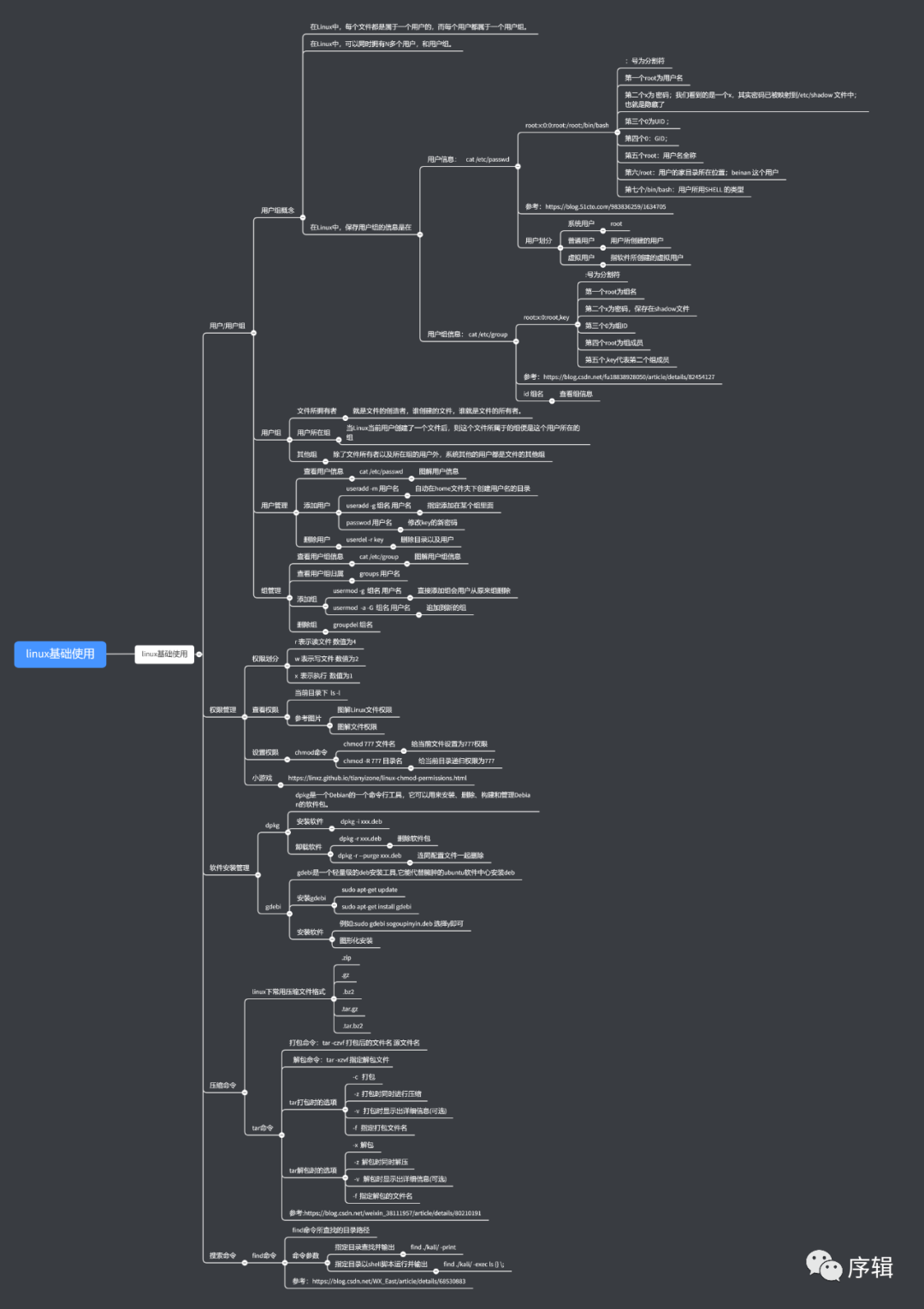Select the 搜索命令 node
The height and width of the screenshot is (1309, 924).
[x=222, y=1255]
